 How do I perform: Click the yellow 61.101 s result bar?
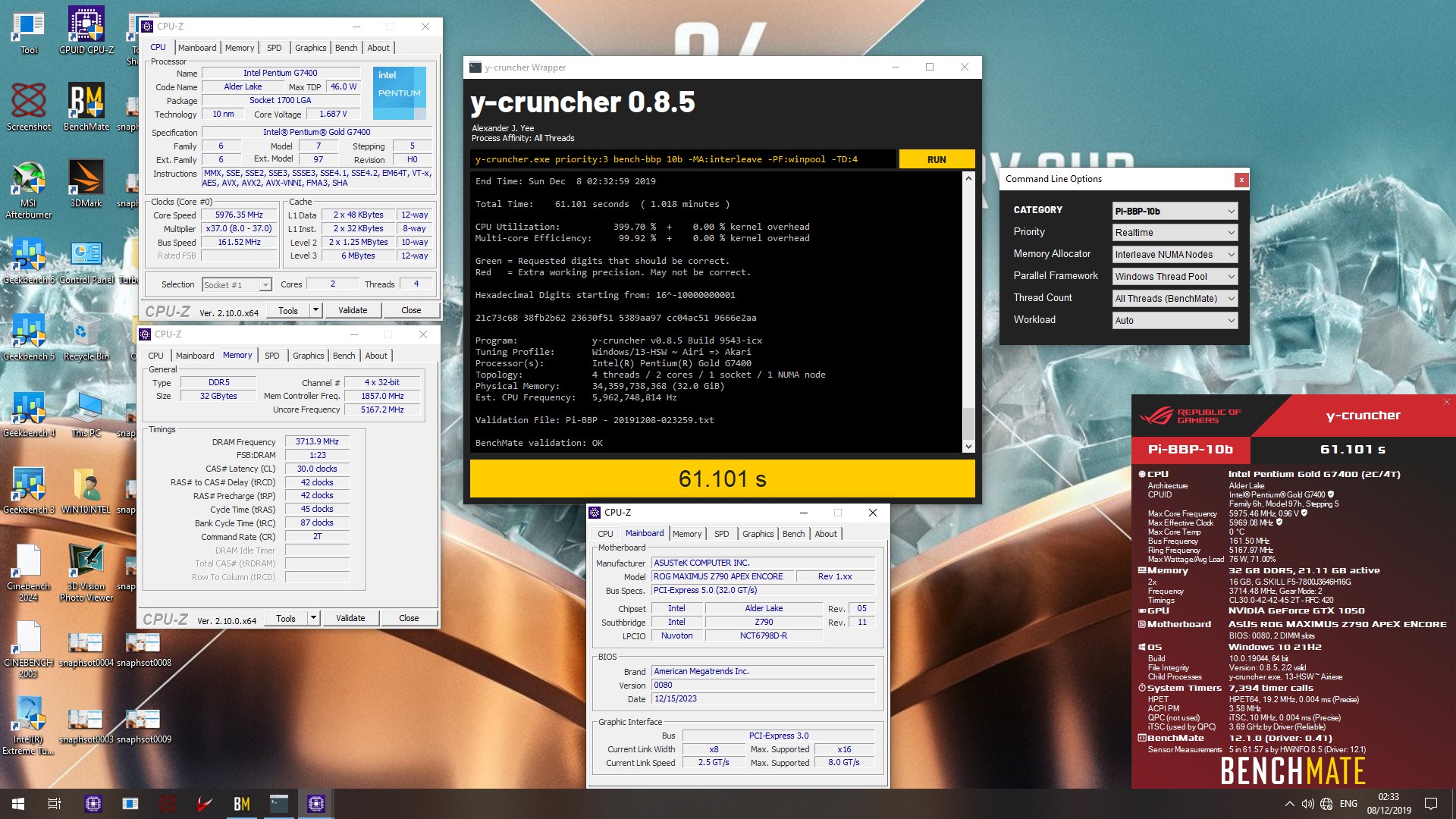point(723,479)
